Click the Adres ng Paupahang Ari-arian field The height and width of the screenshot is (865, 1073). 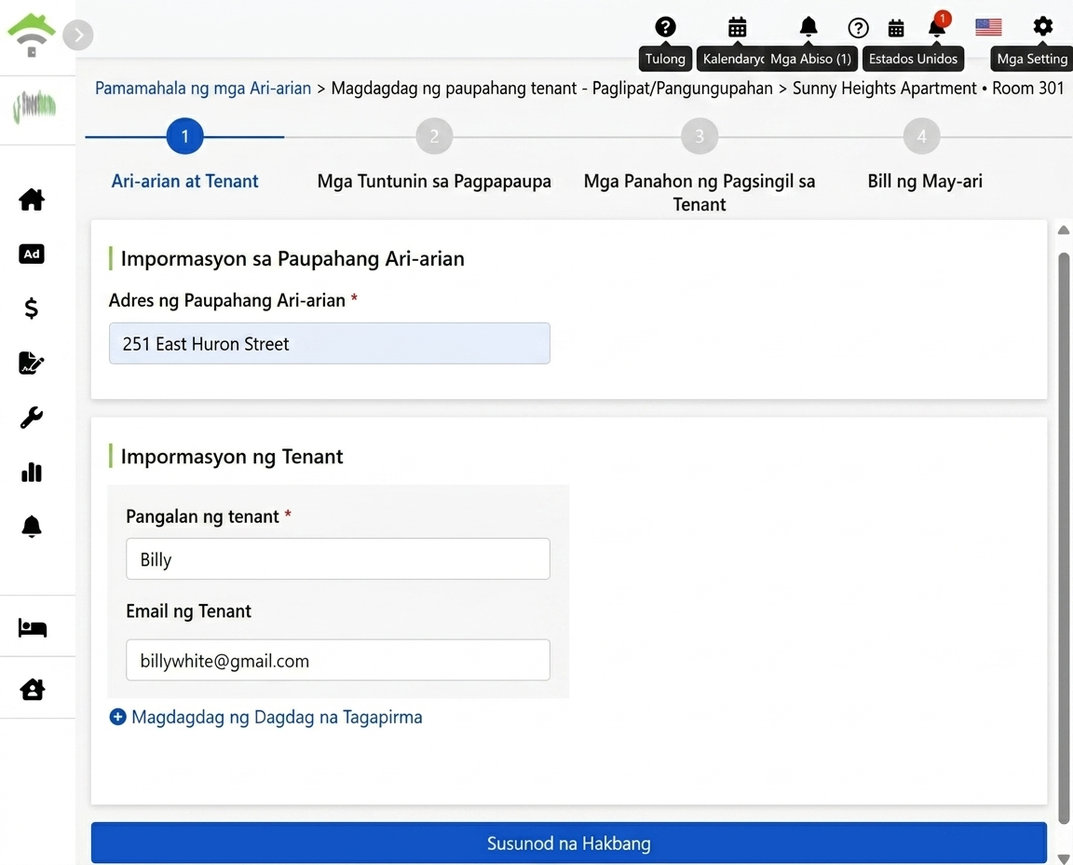click(329, 344)
